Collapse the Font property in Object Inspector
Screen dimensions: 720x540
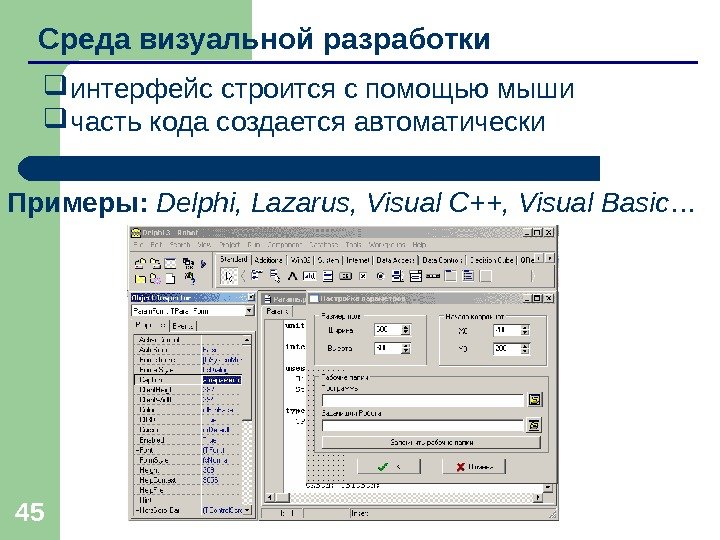click(x=137, y=450)
